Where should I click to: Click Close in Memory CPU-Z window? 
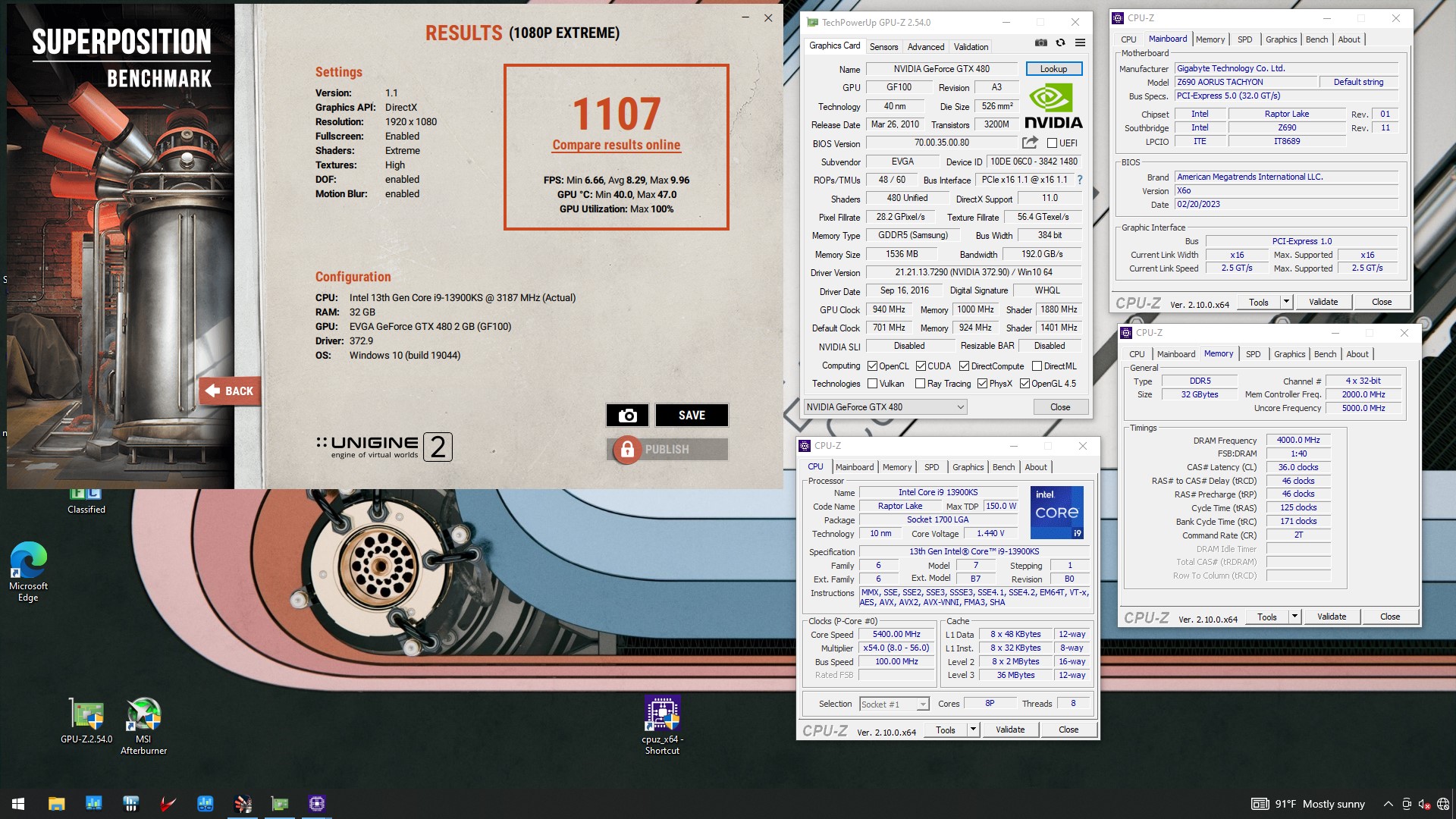point(1389,617)
